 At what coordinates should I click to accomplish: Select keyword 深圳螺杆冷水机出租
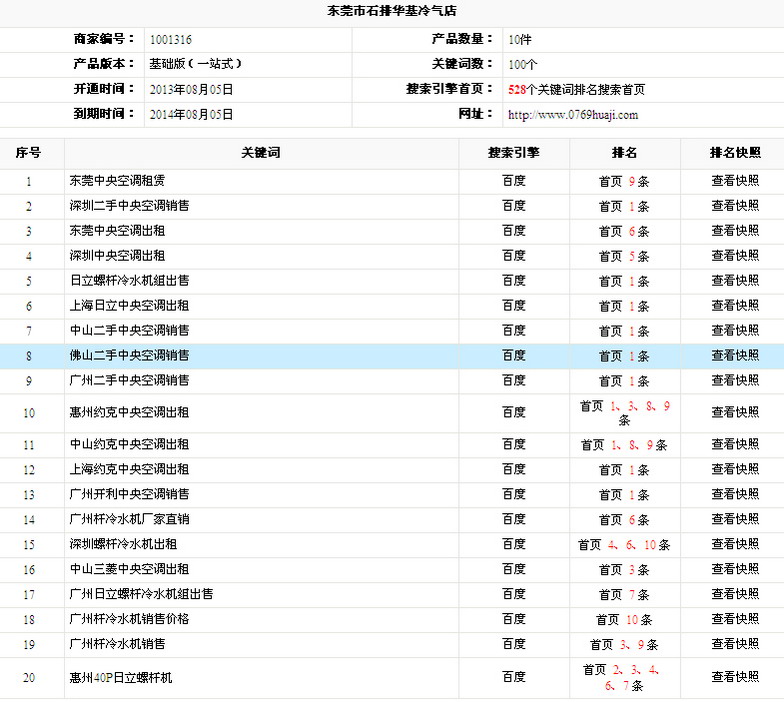point(123,544)
